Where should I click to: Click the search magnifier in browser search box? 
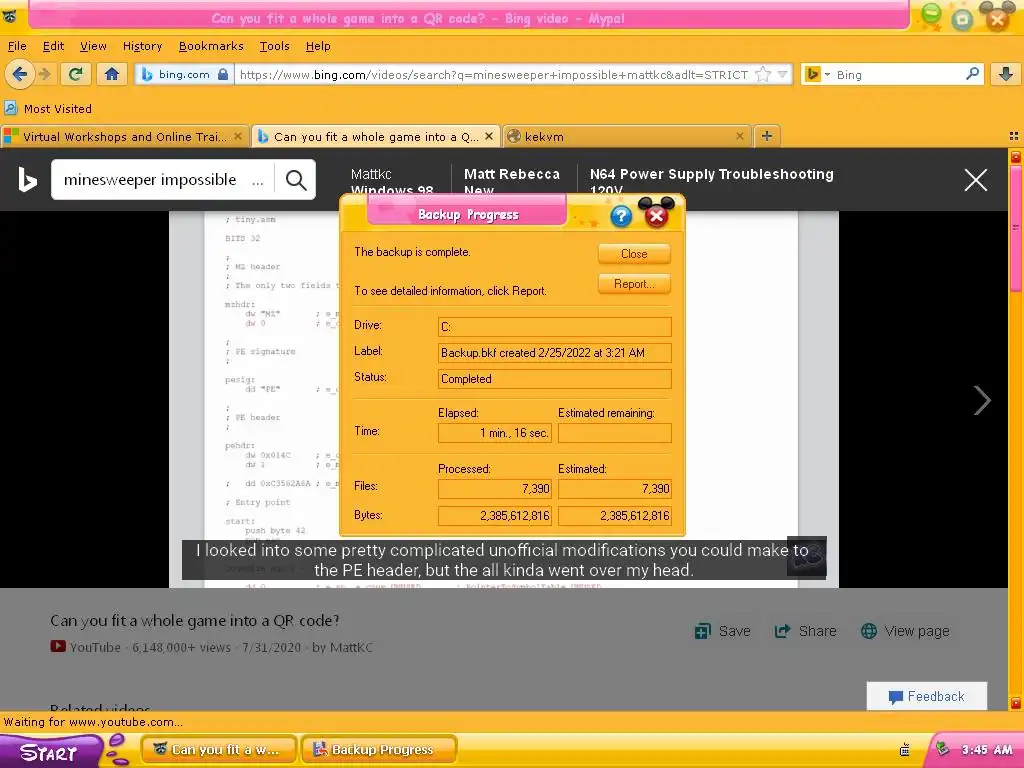[972, 74]
